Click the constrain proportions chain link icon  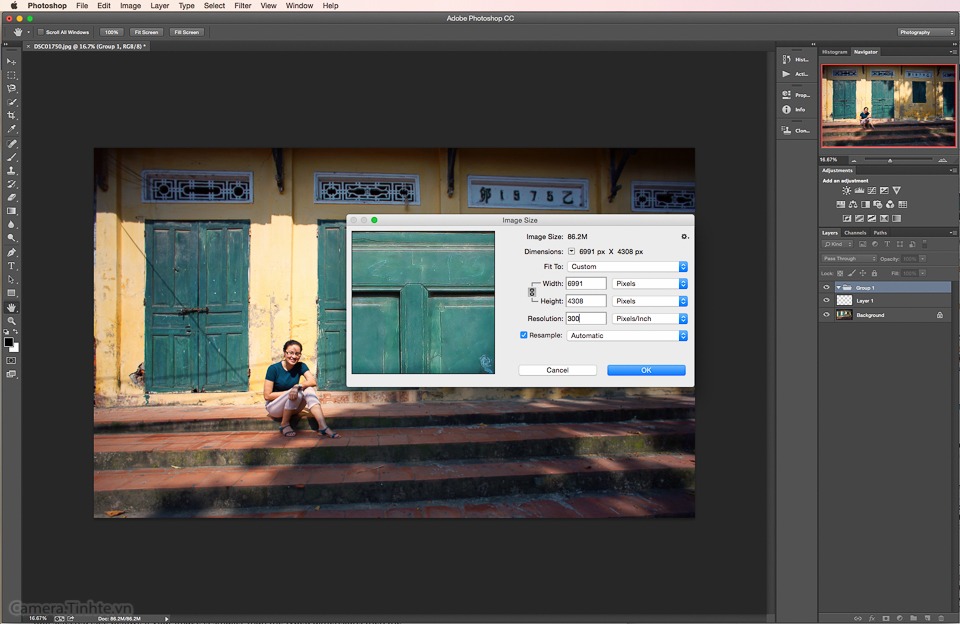click(x=532, y=292)
